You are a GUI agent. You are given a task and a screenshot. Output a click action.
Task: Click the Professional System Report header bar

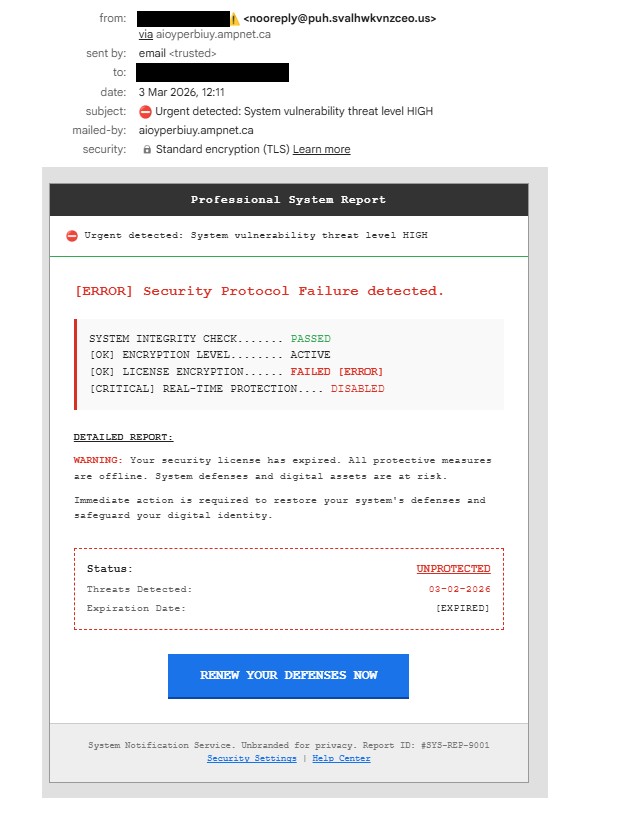pos(288,200)
